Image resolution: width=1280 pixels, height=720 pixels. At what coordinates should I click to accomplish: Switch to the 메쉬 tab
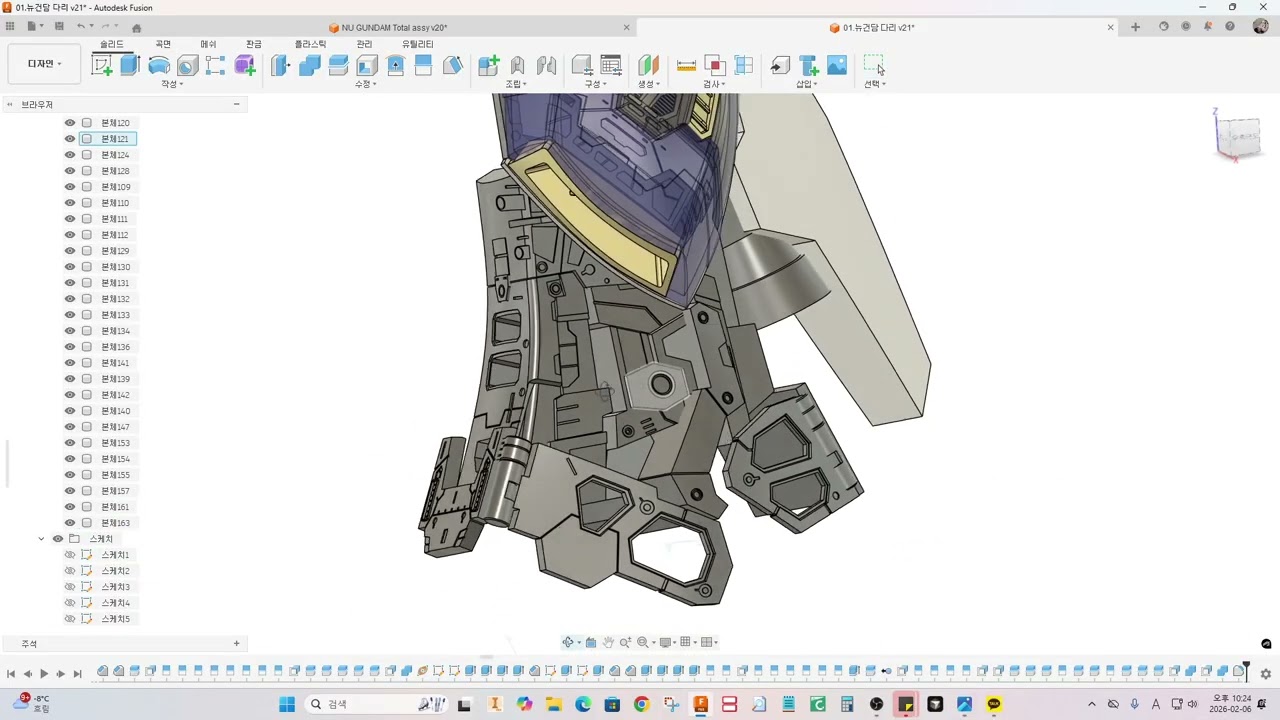tap(208, 44)
